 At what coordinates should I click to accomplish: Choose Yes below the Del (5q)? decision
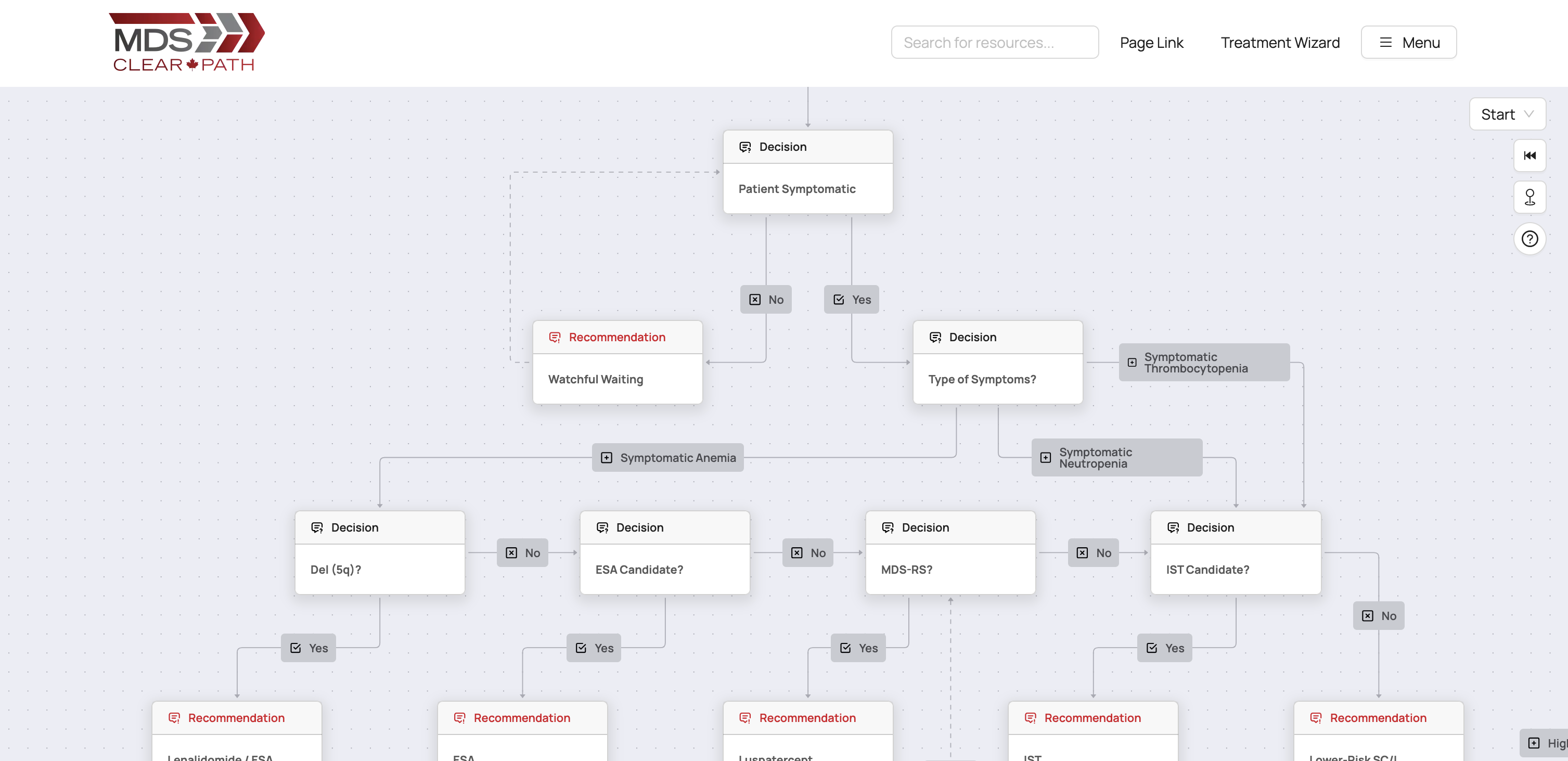[x=308, y=648]
